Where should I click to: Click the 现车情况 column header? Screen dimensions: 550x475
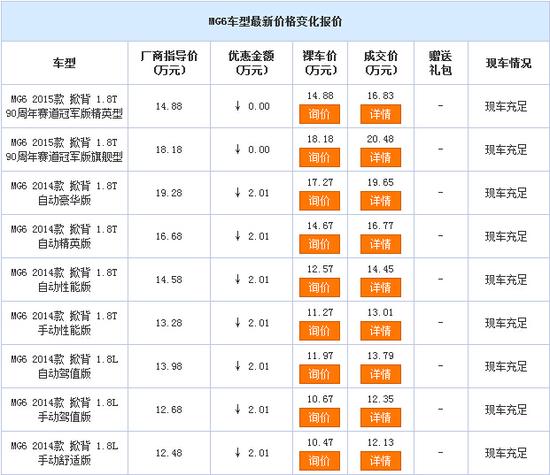(x=509, y=63)
